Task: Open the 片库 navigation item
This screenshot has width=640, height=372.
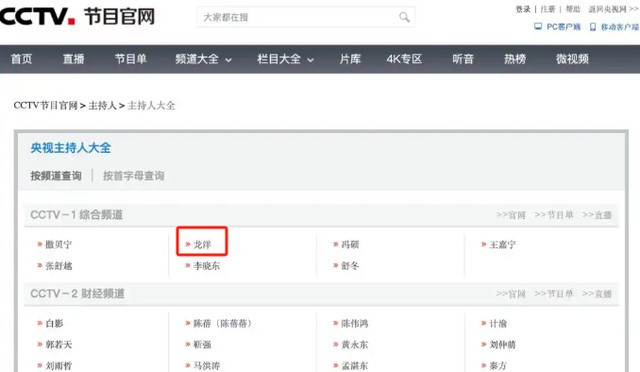Action: (350, 59)
